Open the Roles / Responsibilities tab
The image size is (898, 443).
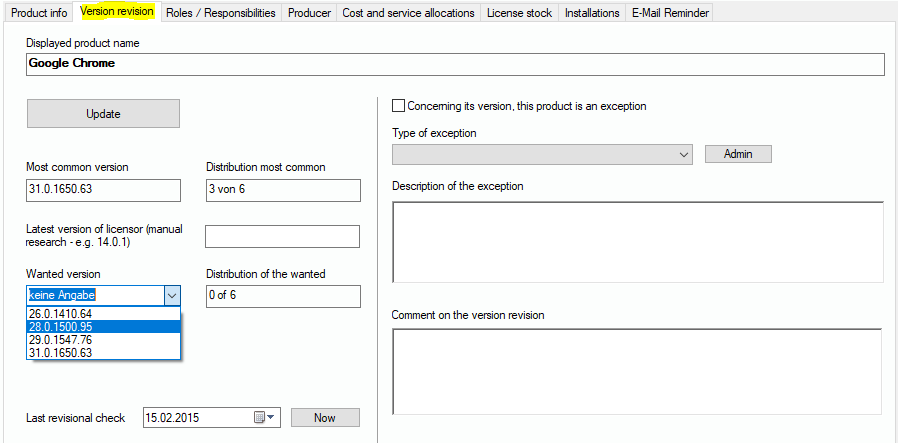pos(219,13)
